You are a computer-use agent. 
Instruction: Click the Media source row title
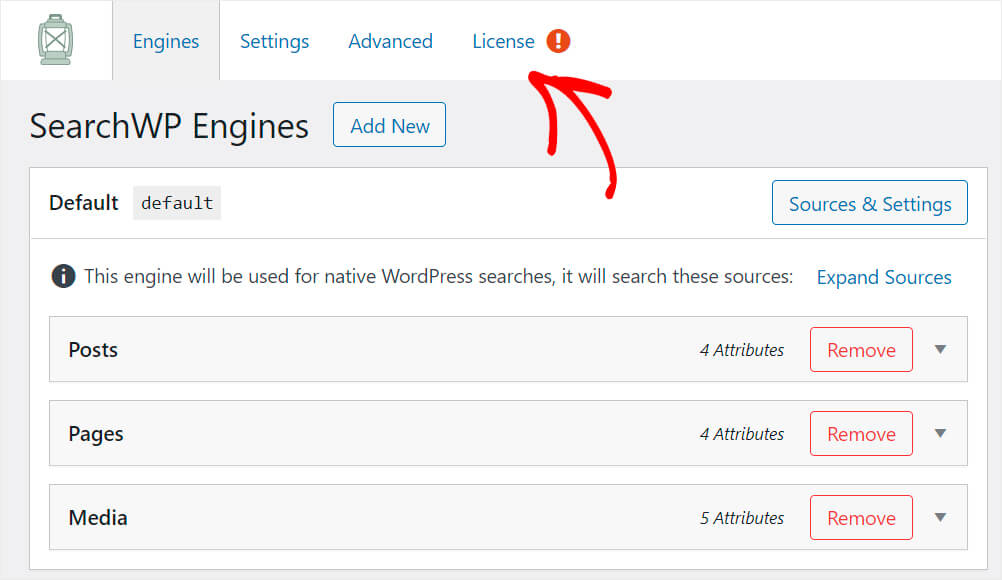coord(98,517)
